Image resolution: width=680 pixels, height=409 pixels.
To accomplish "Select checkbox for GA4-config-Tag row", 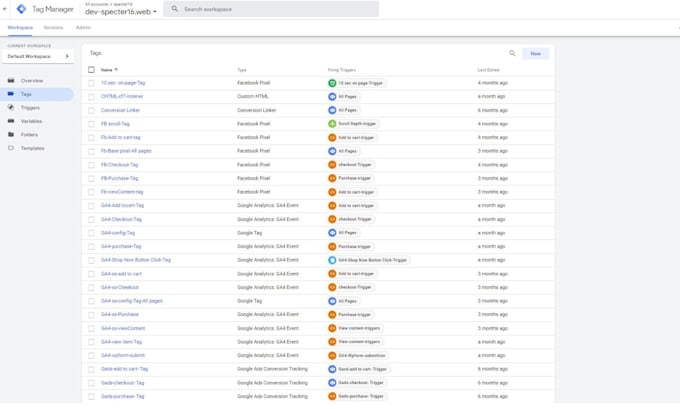I will 91,233.
